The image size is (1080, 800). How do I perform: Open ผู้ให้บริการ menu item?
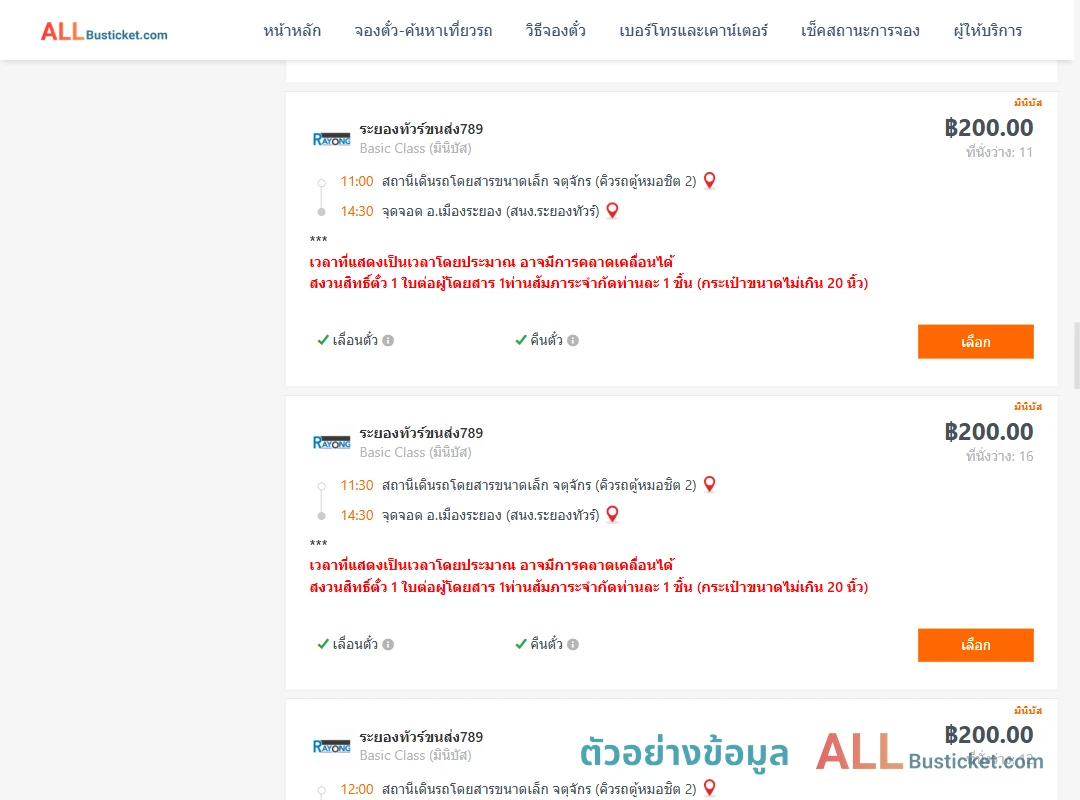click(x=987, y=30)
